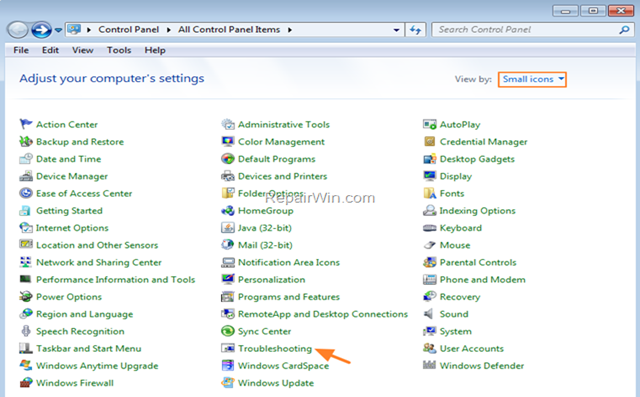Click the Device Manager icon

(x=26, y=176)
